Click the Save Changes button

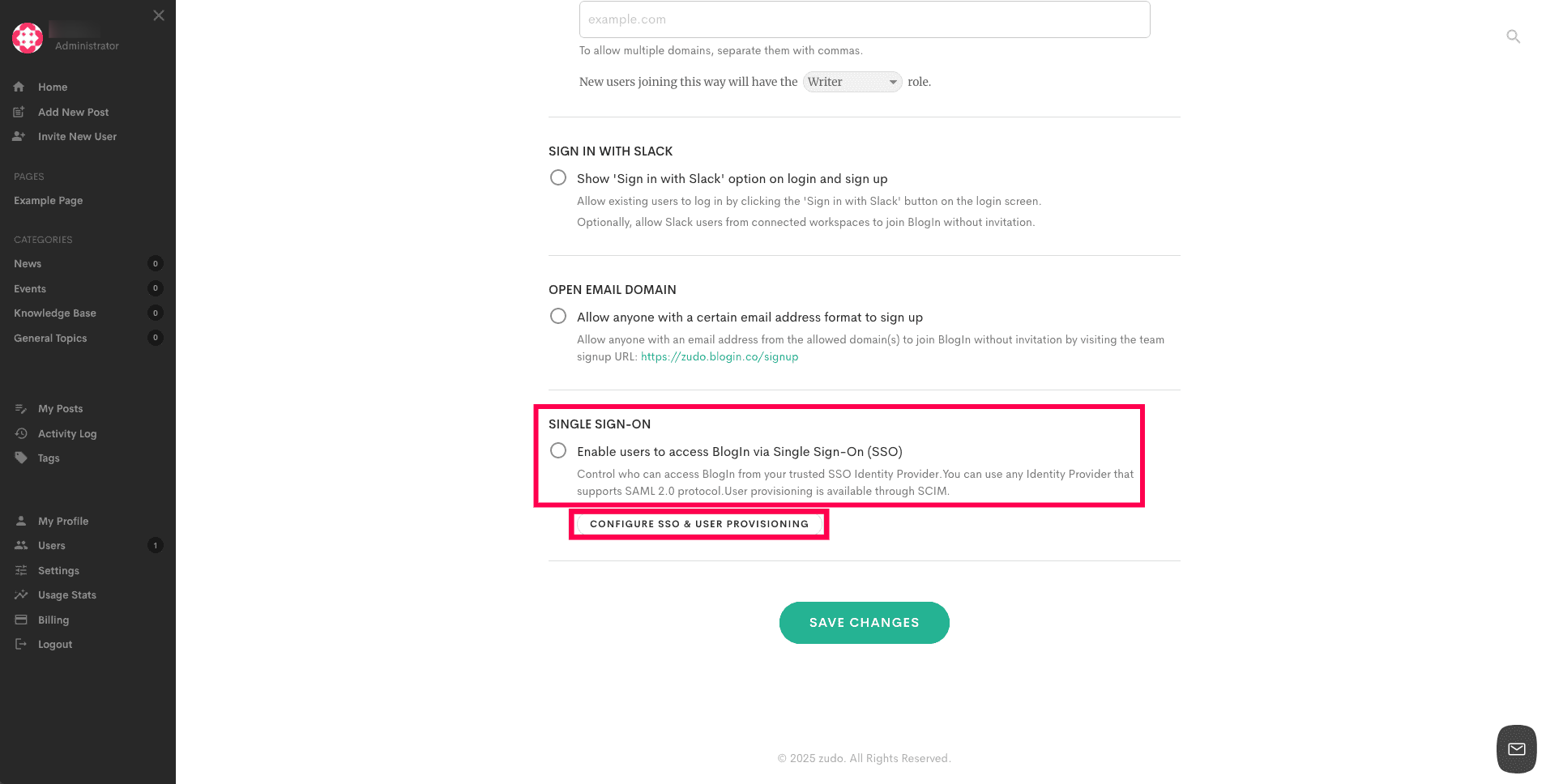[x=864, y=623]
